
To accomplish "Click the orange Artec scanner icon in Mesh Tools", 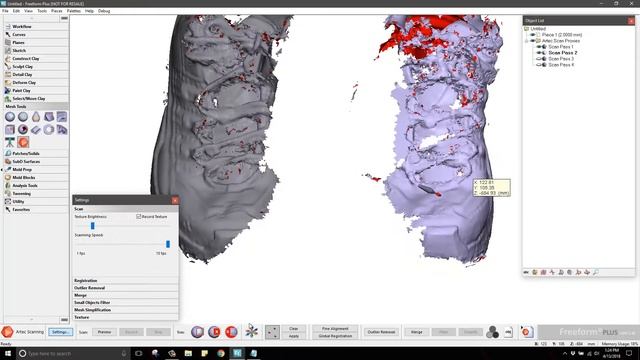I will tap(23, 142).
